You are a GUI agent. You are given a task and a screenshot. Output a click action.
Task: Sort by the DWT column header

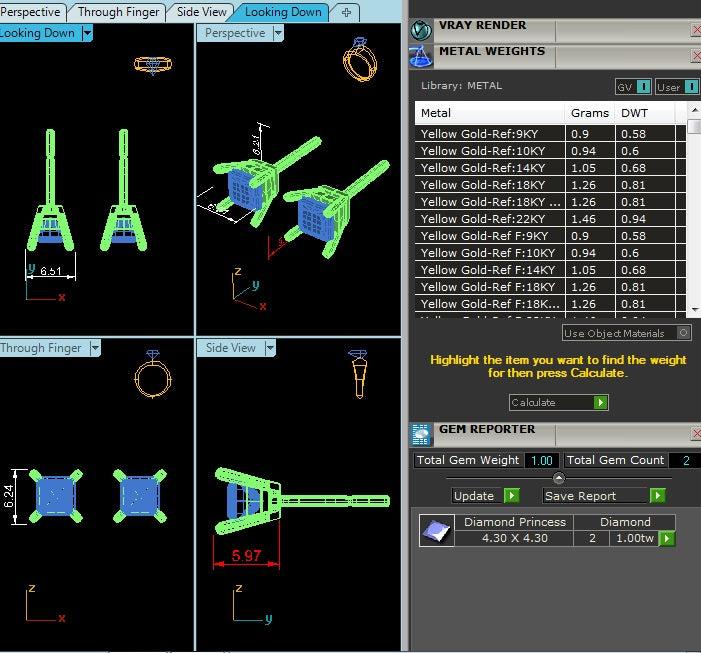pos(645,113)
